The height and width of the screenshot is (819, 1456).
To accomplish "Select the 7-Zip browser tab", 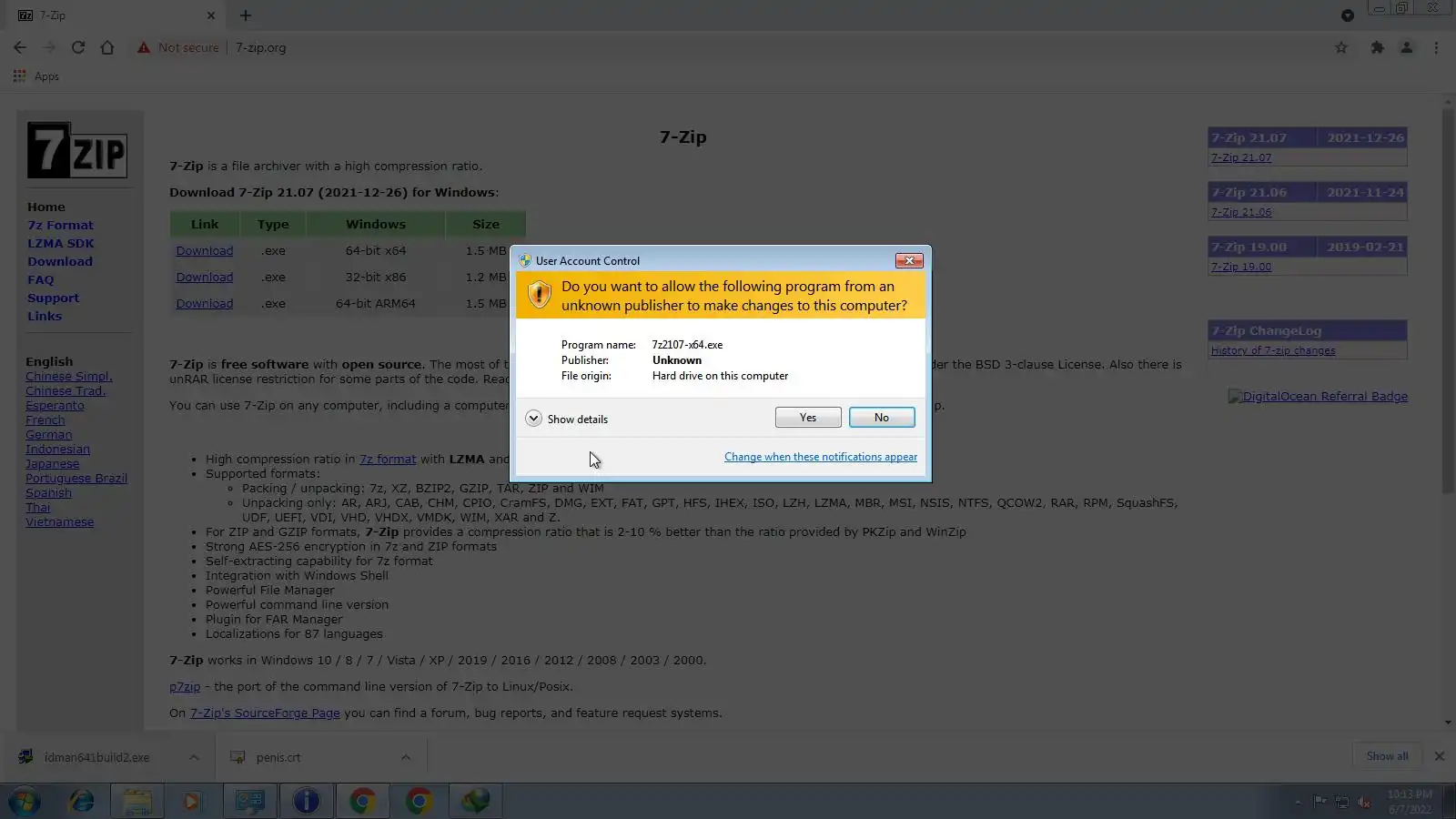I will (x=114, y=15).
